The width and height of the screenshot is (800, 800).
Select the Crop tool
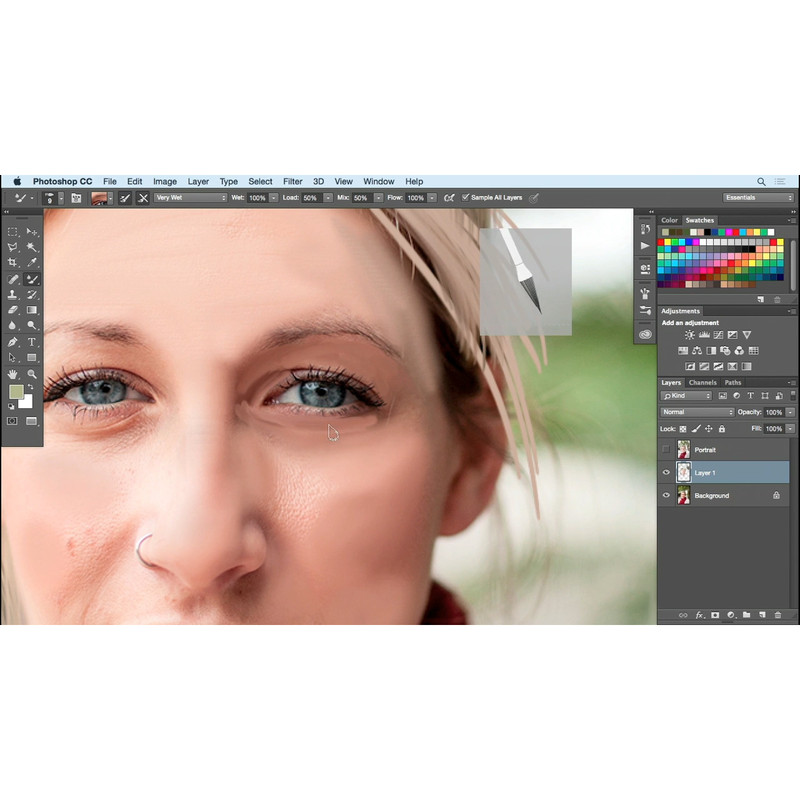click(13, 262)
